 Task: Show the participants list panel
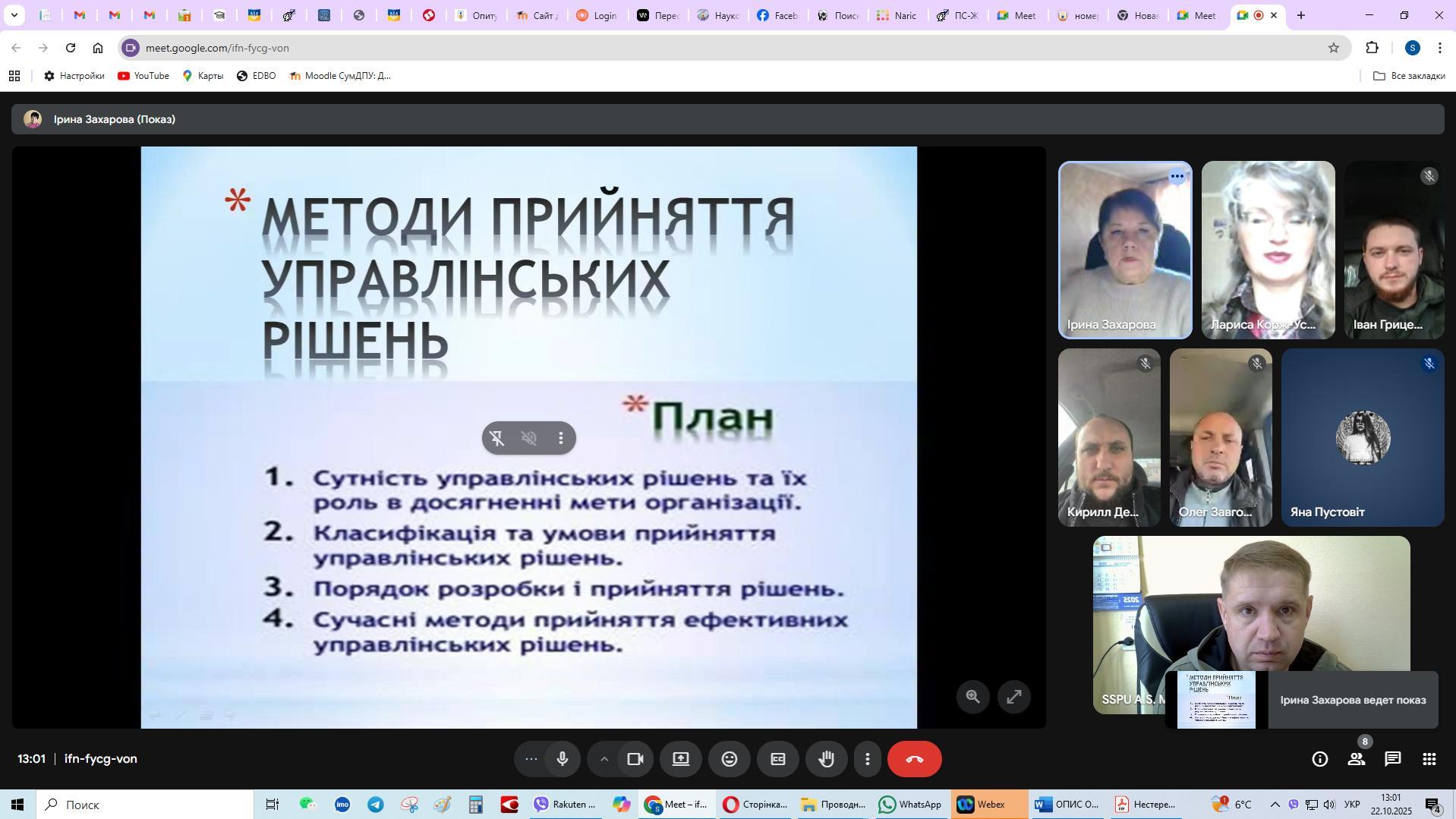[1357, 759]
